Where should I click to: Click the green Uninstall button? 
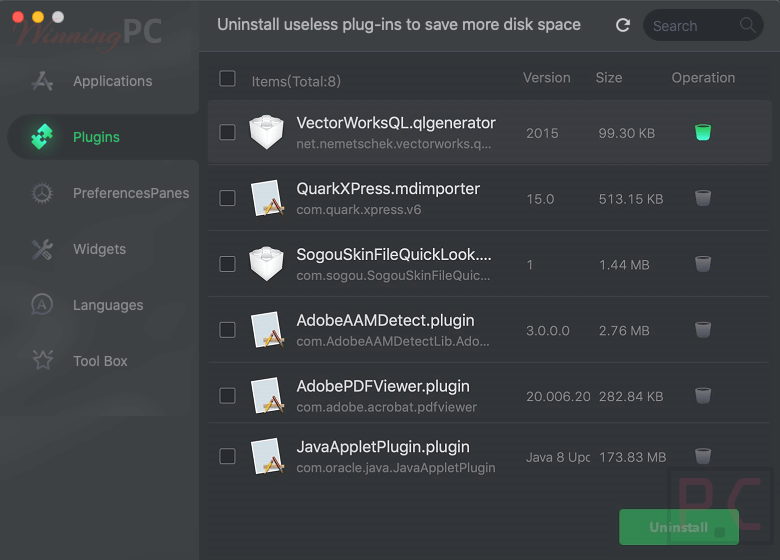[x=679, y=527]
